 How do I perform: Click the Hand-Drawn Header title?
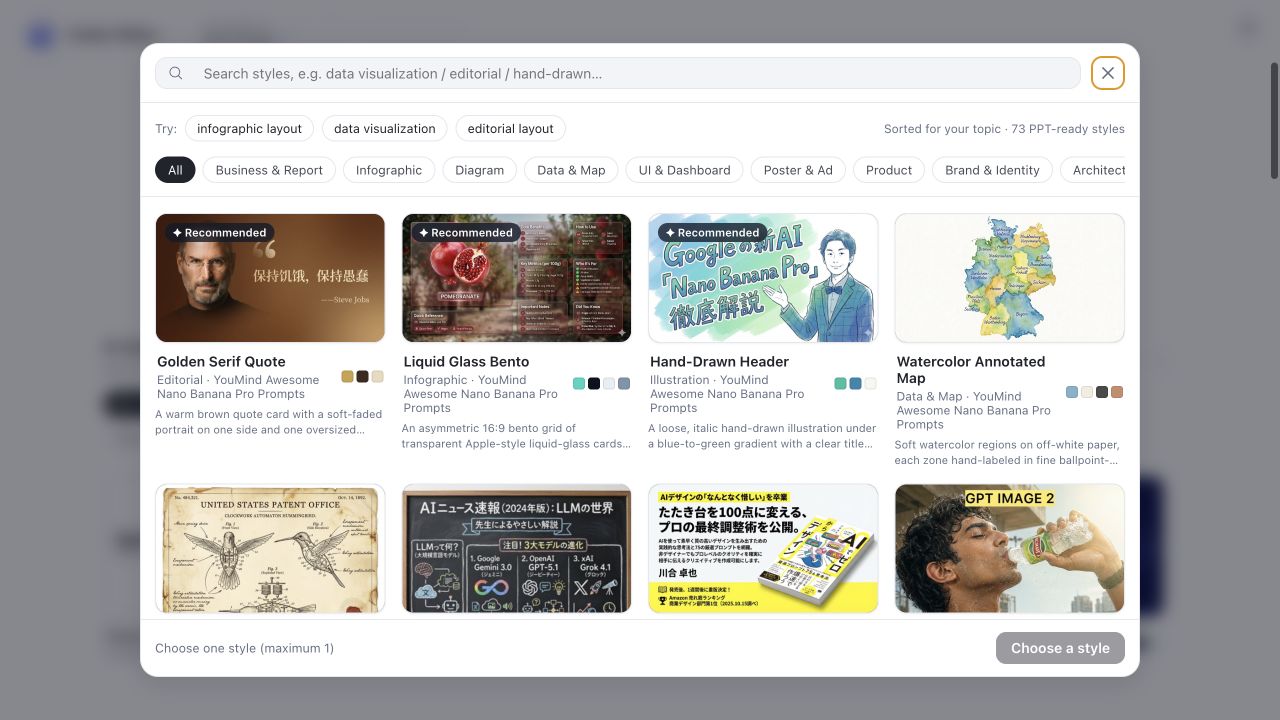[x=719, y=362]
